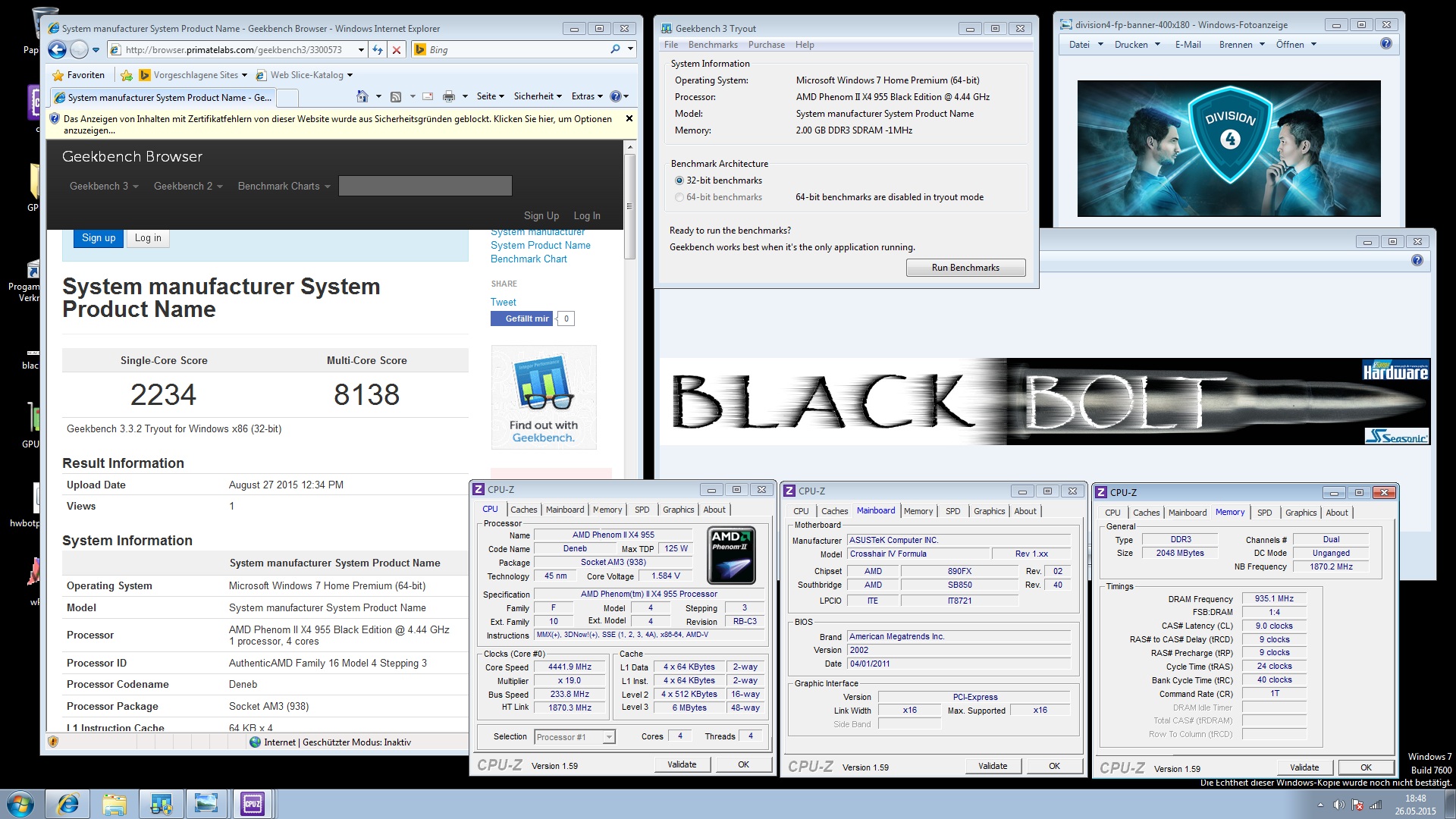The width and height of the screenshot is (1456, 819).
Task: Open File menu in Geekbench 3 Tryout
Action: pos(671,45)
